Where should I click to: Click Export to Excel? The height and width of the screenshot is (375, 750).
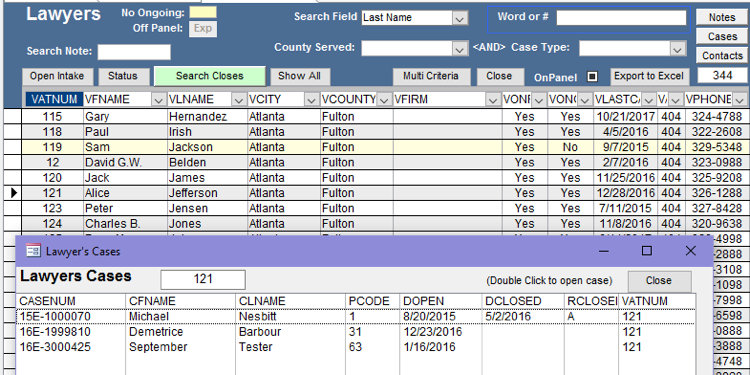[650, 76]
